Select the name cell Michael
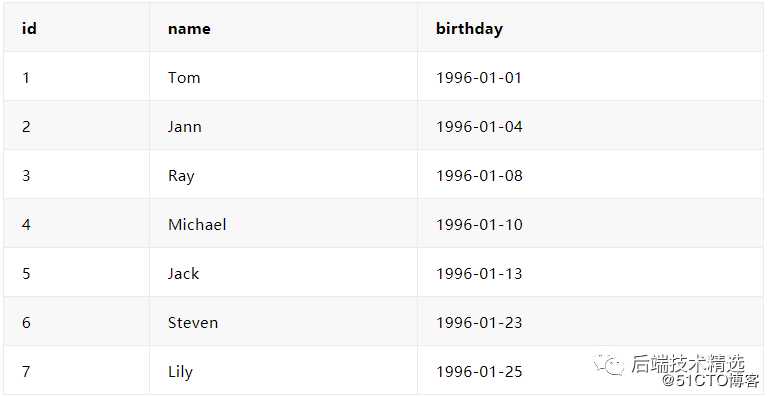This screenshot has width=769, height=397. coord(283,224)
